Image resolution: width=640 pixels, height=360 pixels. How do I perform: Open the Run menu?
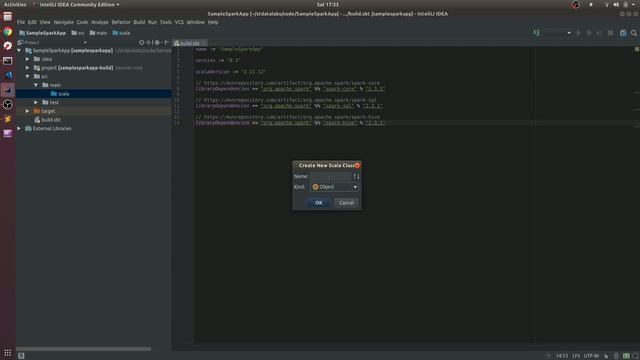click(152, 22)
